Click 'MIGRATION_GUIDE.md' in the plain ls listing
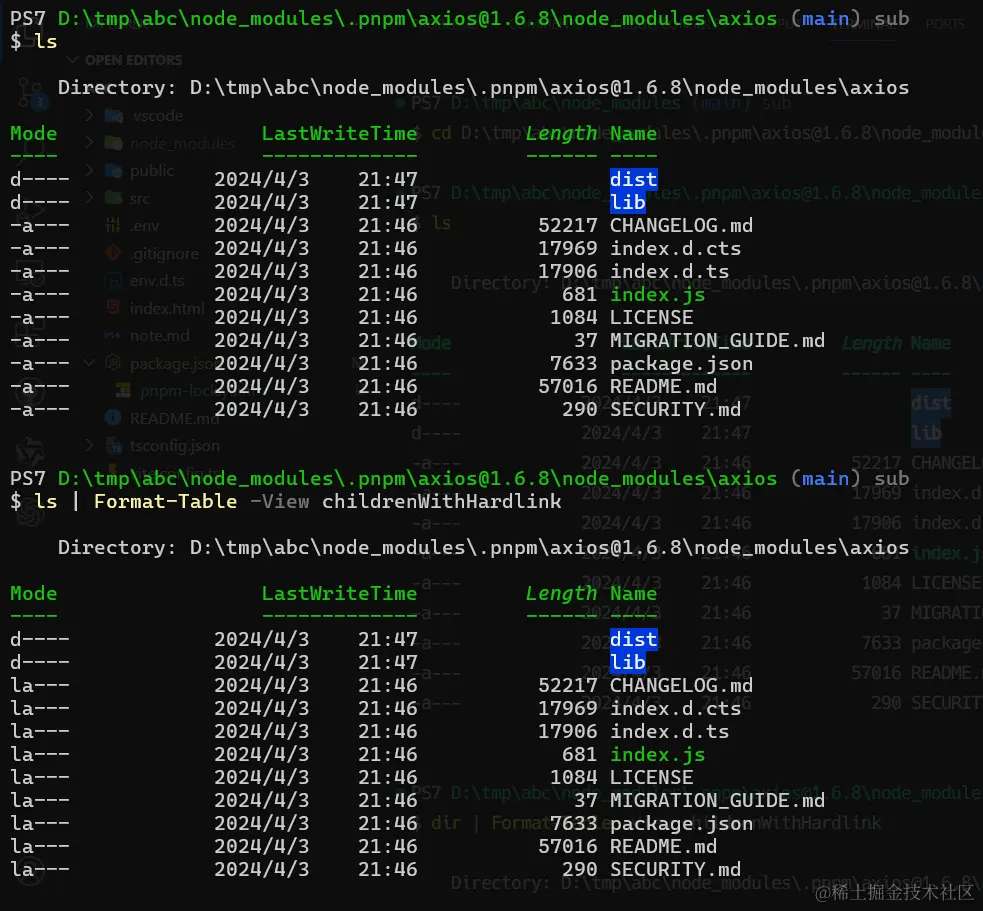Viewport: 983px width, 911px height. tap(717, 340)
